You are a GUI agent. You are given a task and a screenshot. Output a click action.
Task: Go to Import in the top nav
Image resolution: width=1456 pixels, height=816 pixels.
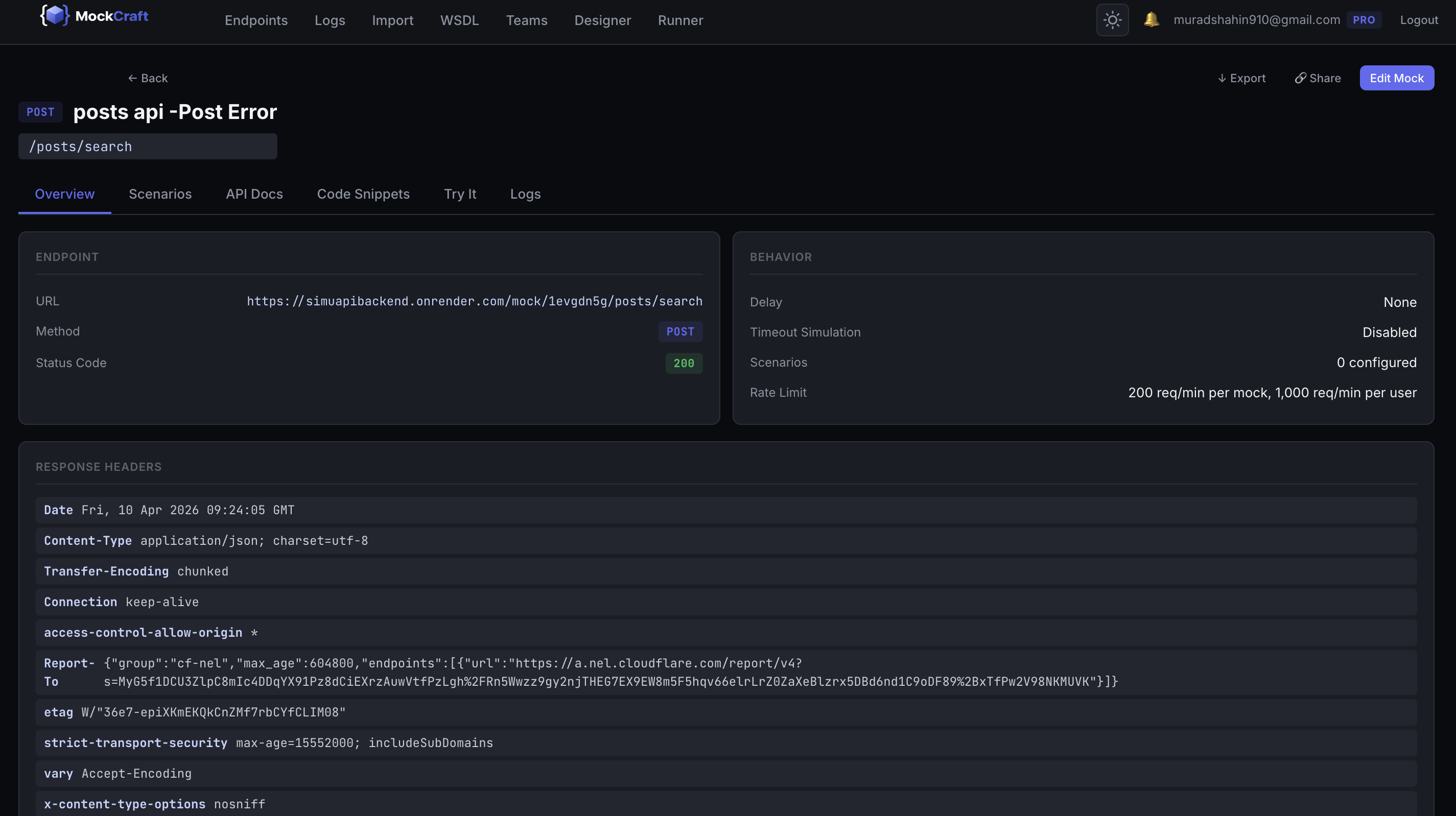(x=392, y=20)
